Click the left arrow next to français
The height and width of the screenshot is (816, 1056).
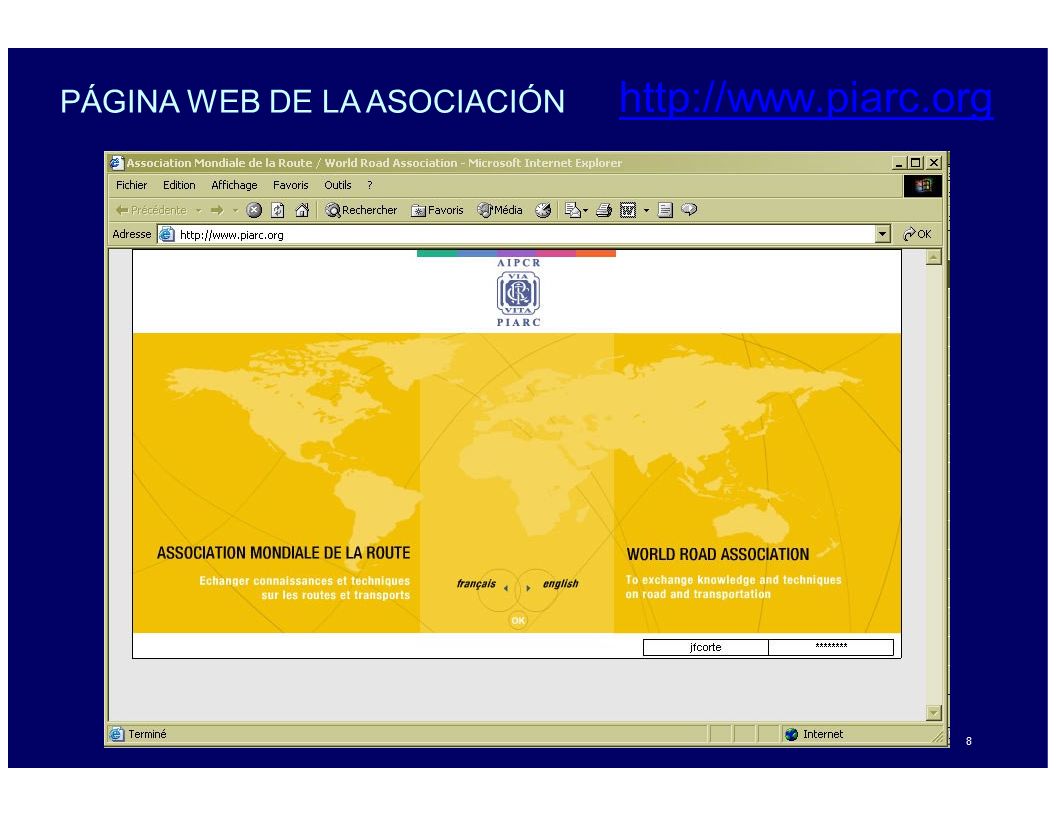[506, 588]
